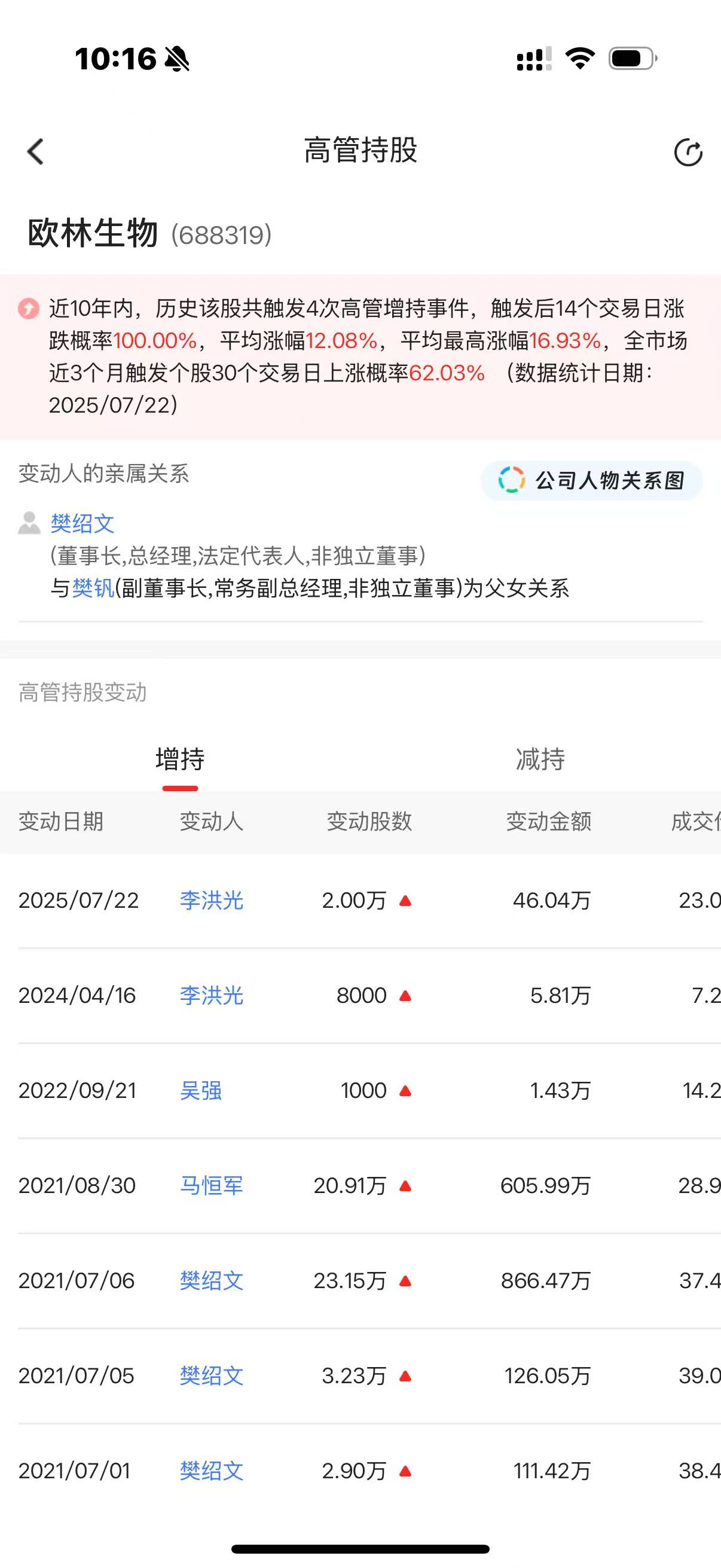The width and height of the screenshot is (721, 1568).
Task: Tap the cellular signal icon in the status bar
Action: pos(534,59)
